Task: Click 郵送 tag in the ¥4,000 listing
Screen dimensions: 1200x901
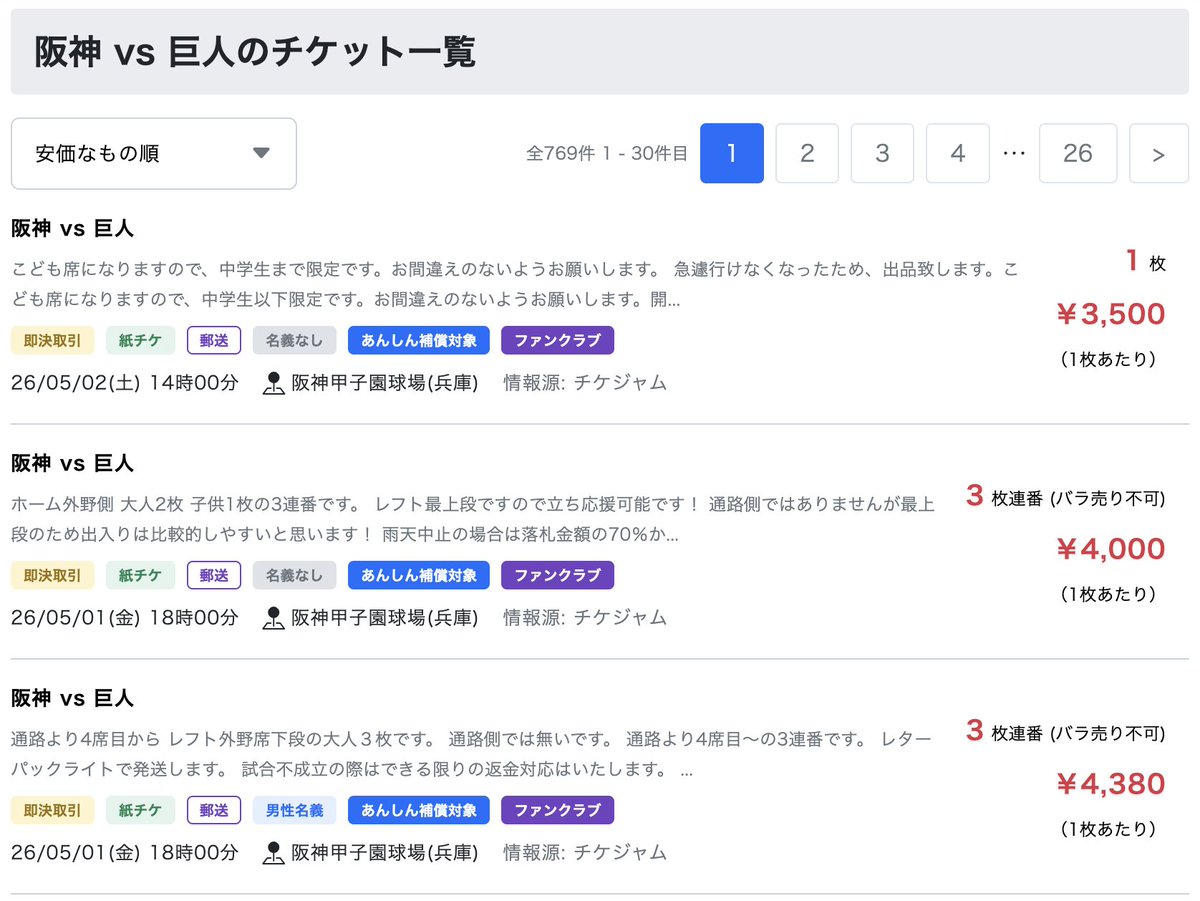Action: (214, 575)
